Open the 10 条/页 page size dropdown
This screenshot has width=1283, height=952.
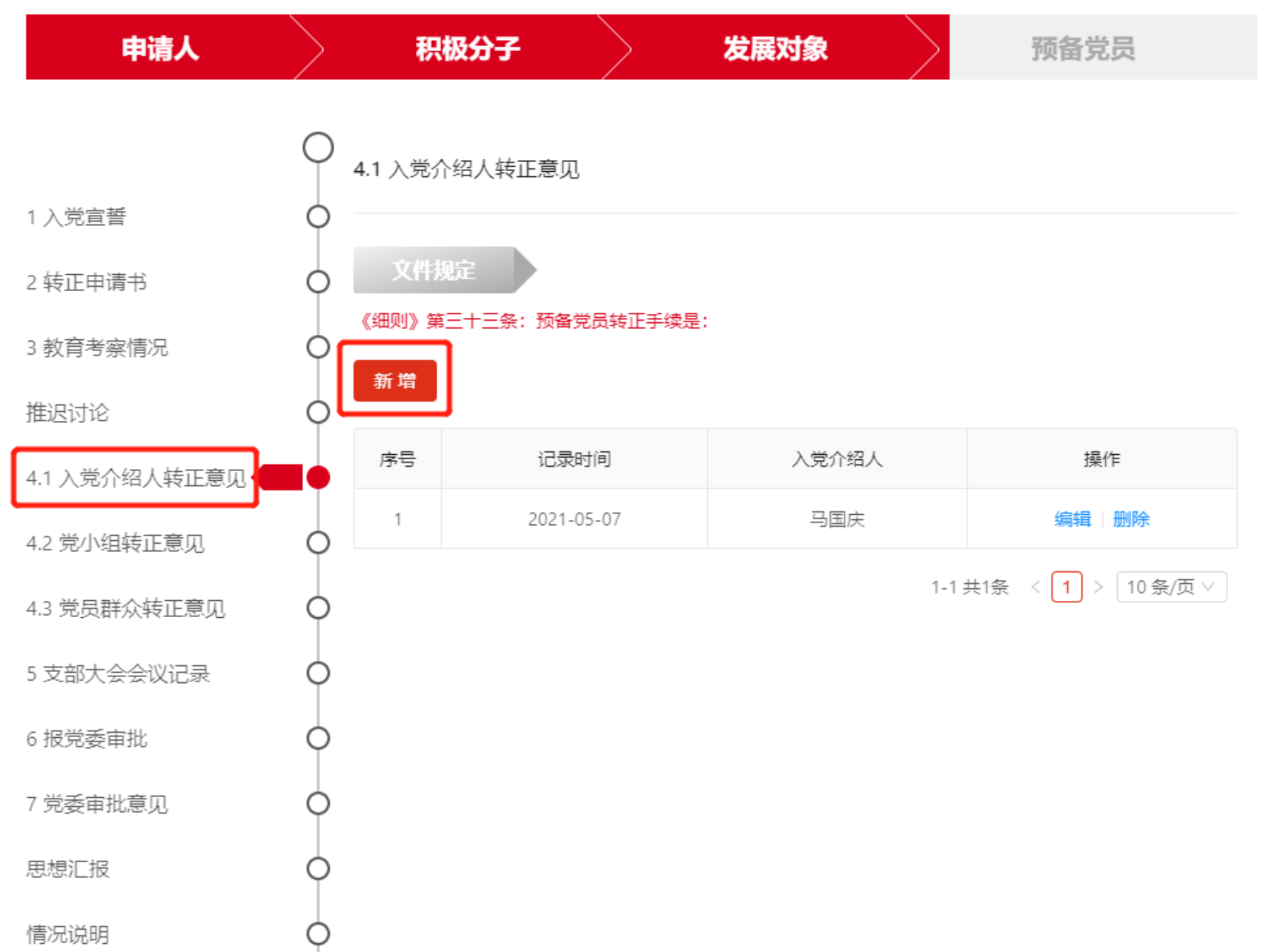point(1170,587)
